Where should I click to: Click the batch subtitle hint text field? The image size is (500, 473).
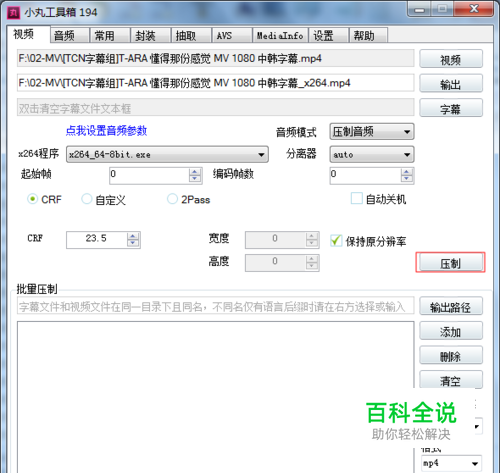tap(215, 306)
